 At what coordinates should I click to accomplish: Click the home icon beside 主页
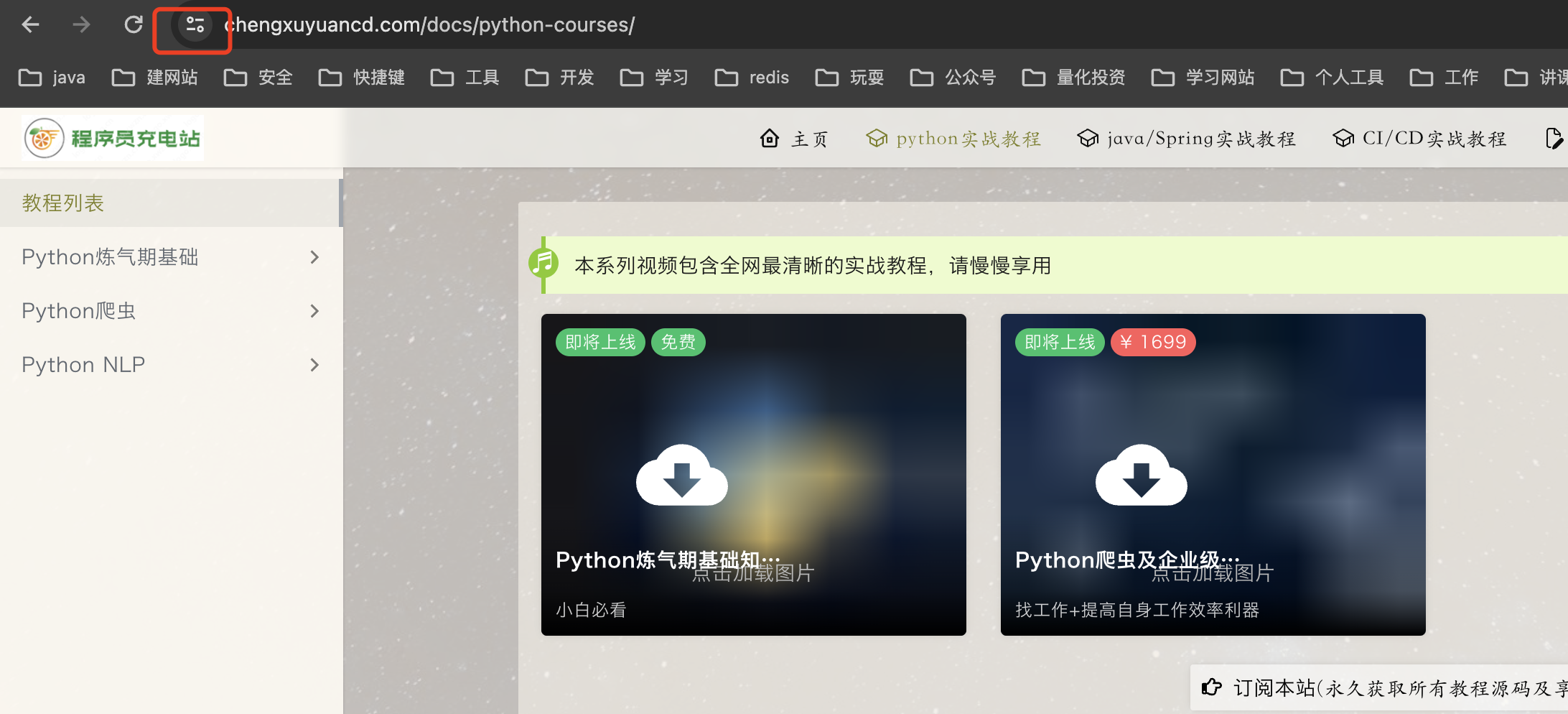770,138
